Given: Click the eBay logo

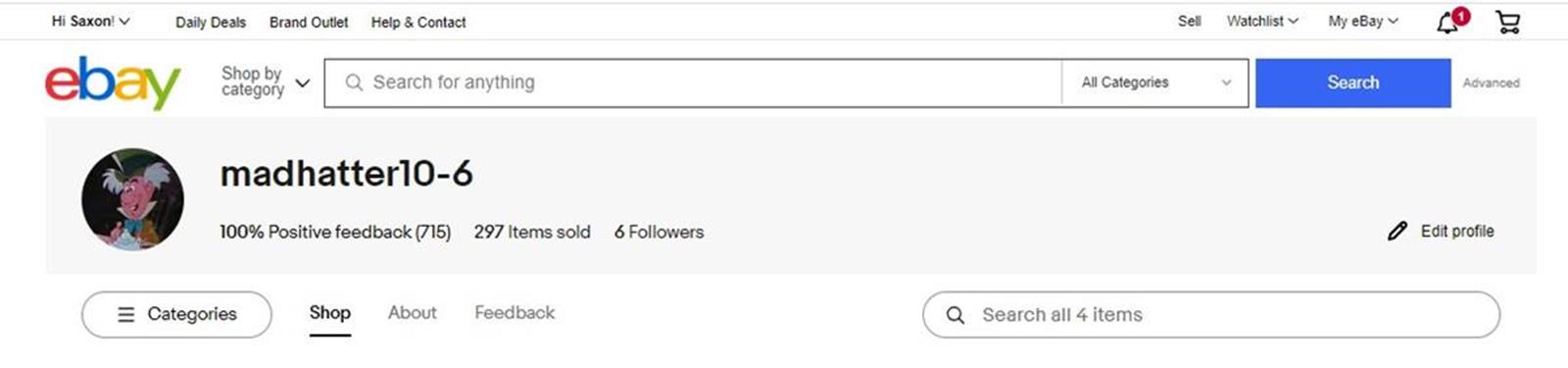Looking at the screenshot, I should coord(113,82).
